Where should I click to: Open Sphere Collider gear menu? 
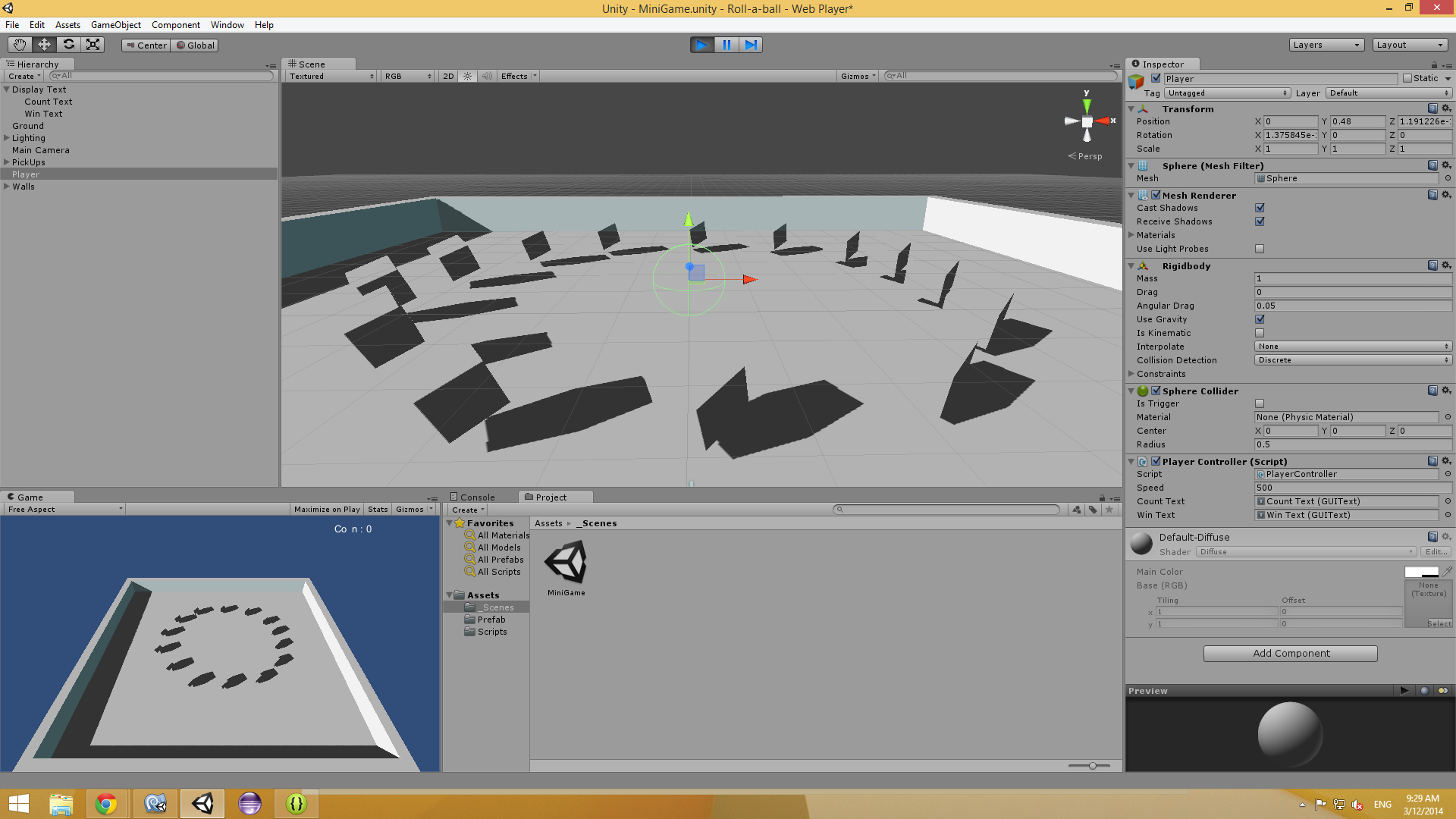pyautogui.click(x=1446, y=391)
